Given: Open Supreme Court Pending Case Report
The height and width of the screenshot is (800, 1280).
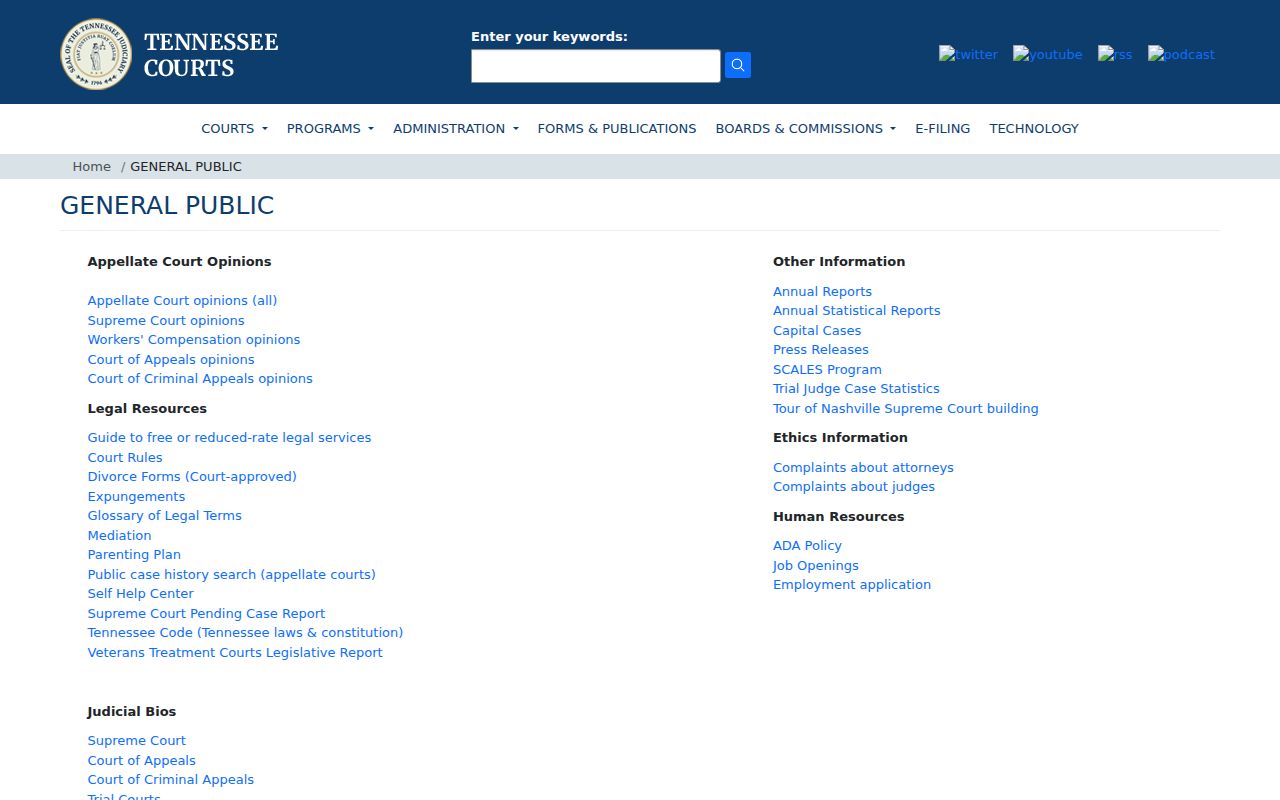Looking at the screenshot, I should point(206,613).
